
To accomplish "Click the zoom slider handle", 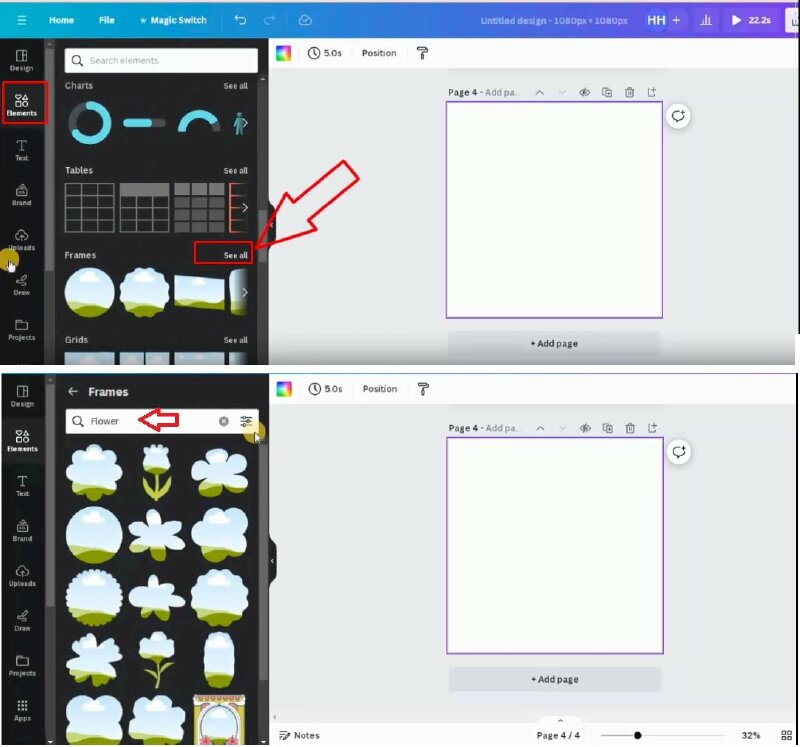I will tap(637, 735).
